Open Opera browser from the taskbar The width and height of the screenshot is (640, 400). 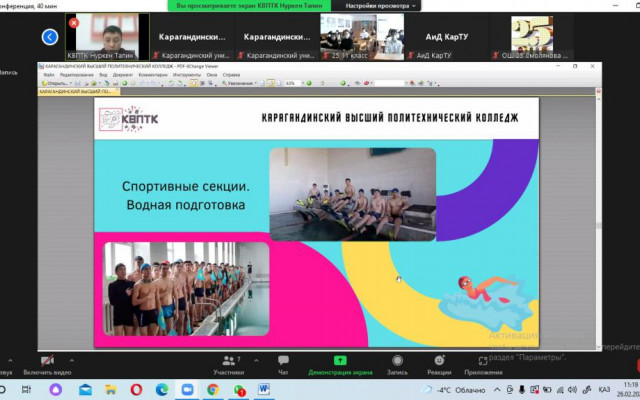(136, 389)
